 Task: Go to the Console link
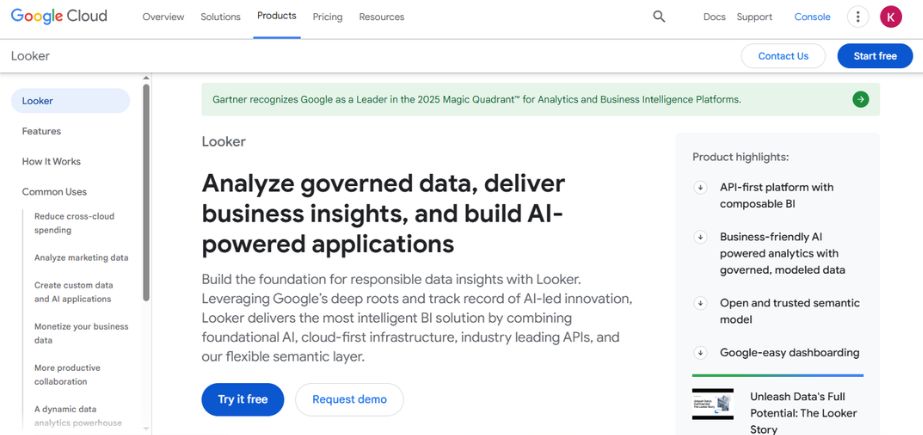pos(812,17)
